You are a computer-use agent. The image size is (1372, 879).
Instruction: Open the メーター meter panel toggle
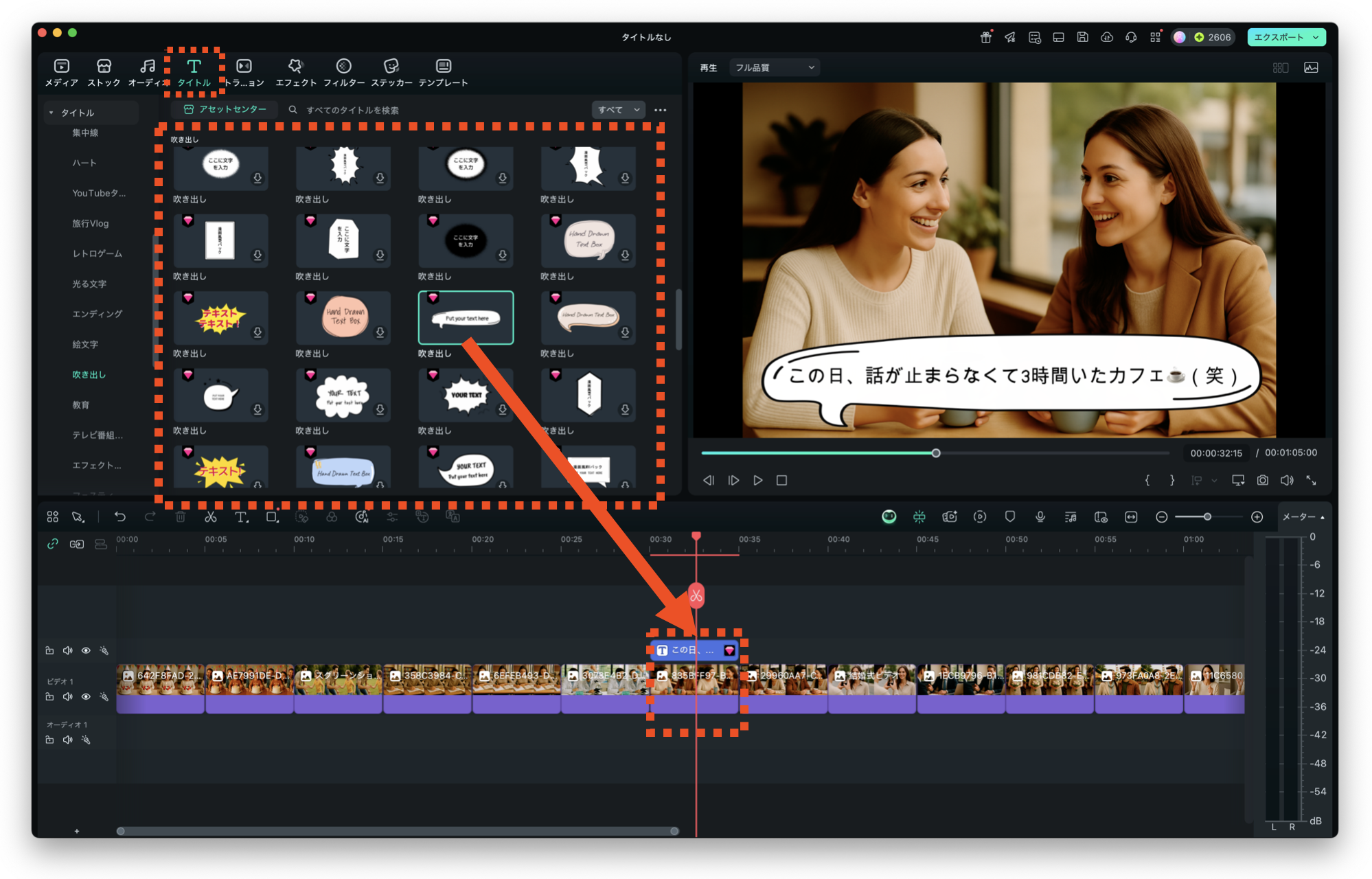click(x=1303, y=516)
